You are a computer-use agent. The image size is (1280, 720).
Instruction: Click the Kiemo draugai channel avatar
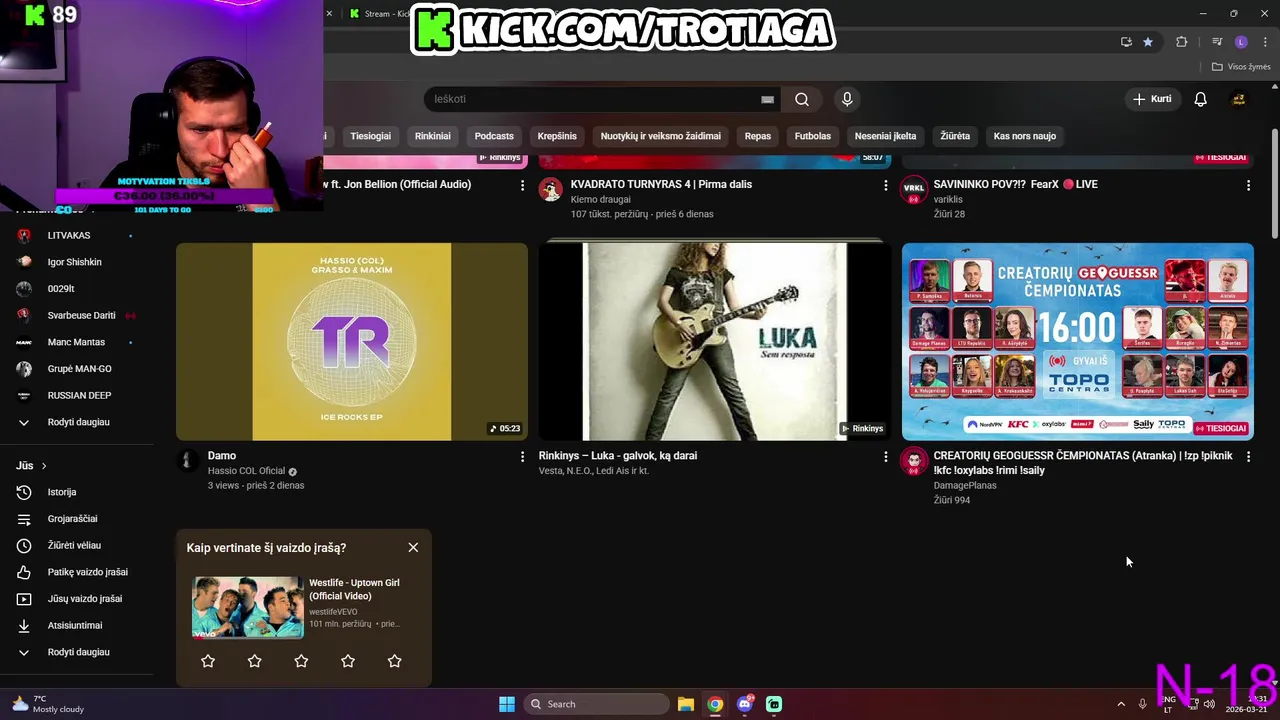(551, 189)
